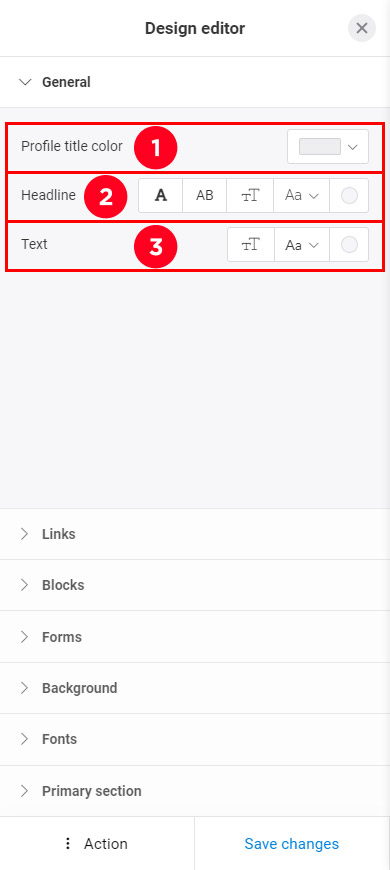
Task: Pick Headline color circle
Action: pyautogui.click(x=349, y=195)
